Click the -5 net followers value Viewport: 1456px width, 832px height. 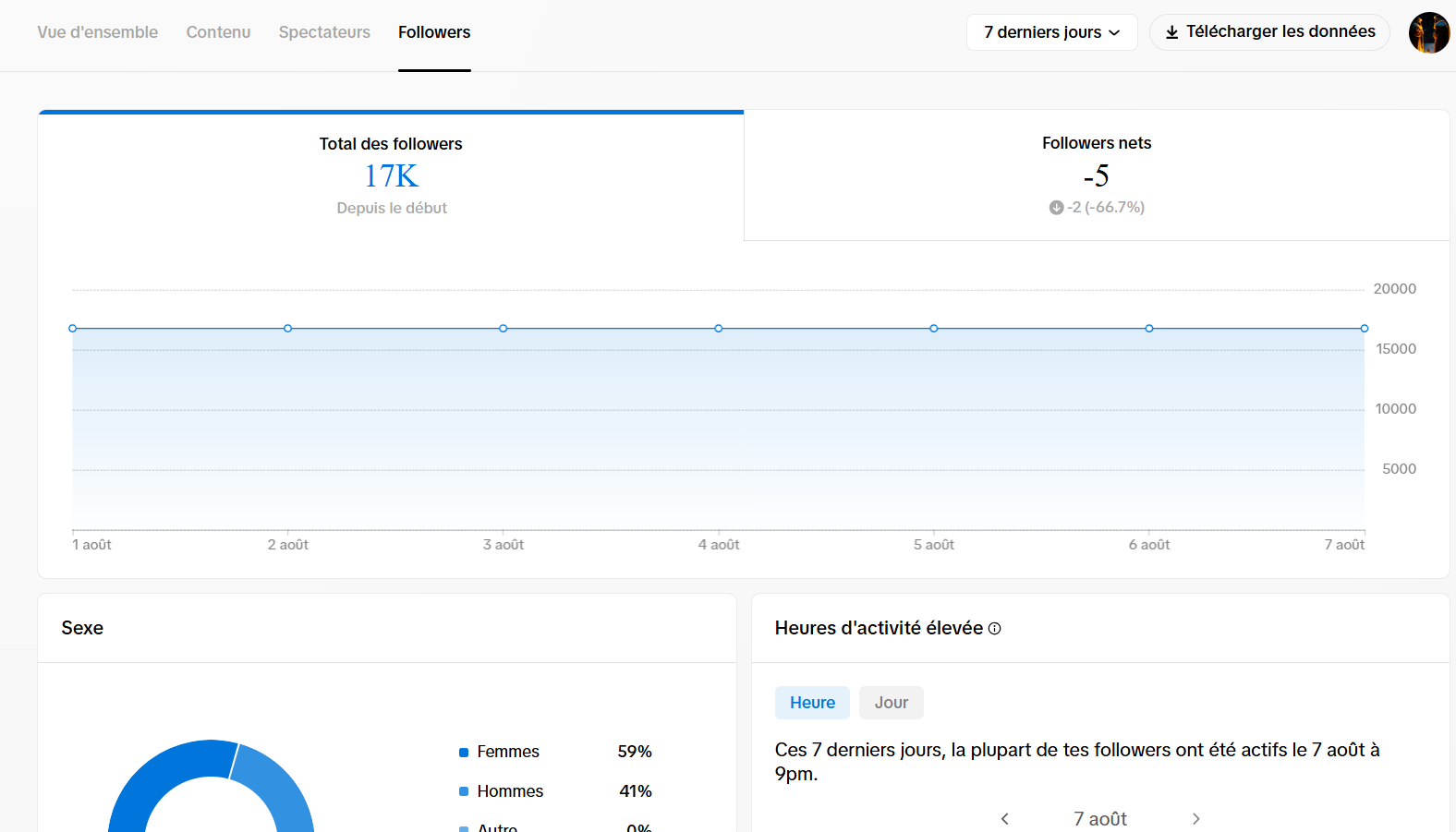(1097, 175)
